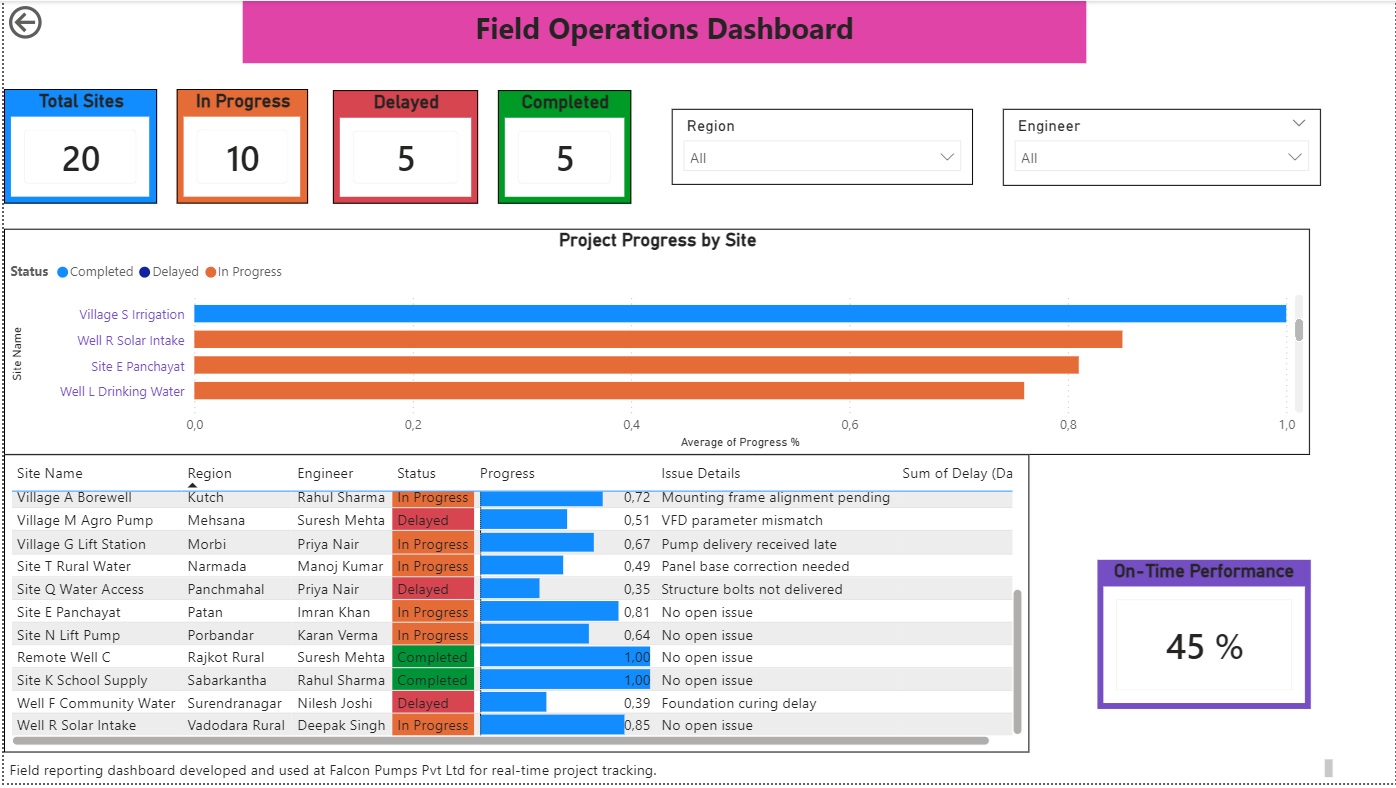
Task: Click Completed status for Remote Well C
Action: click(433, 657)
